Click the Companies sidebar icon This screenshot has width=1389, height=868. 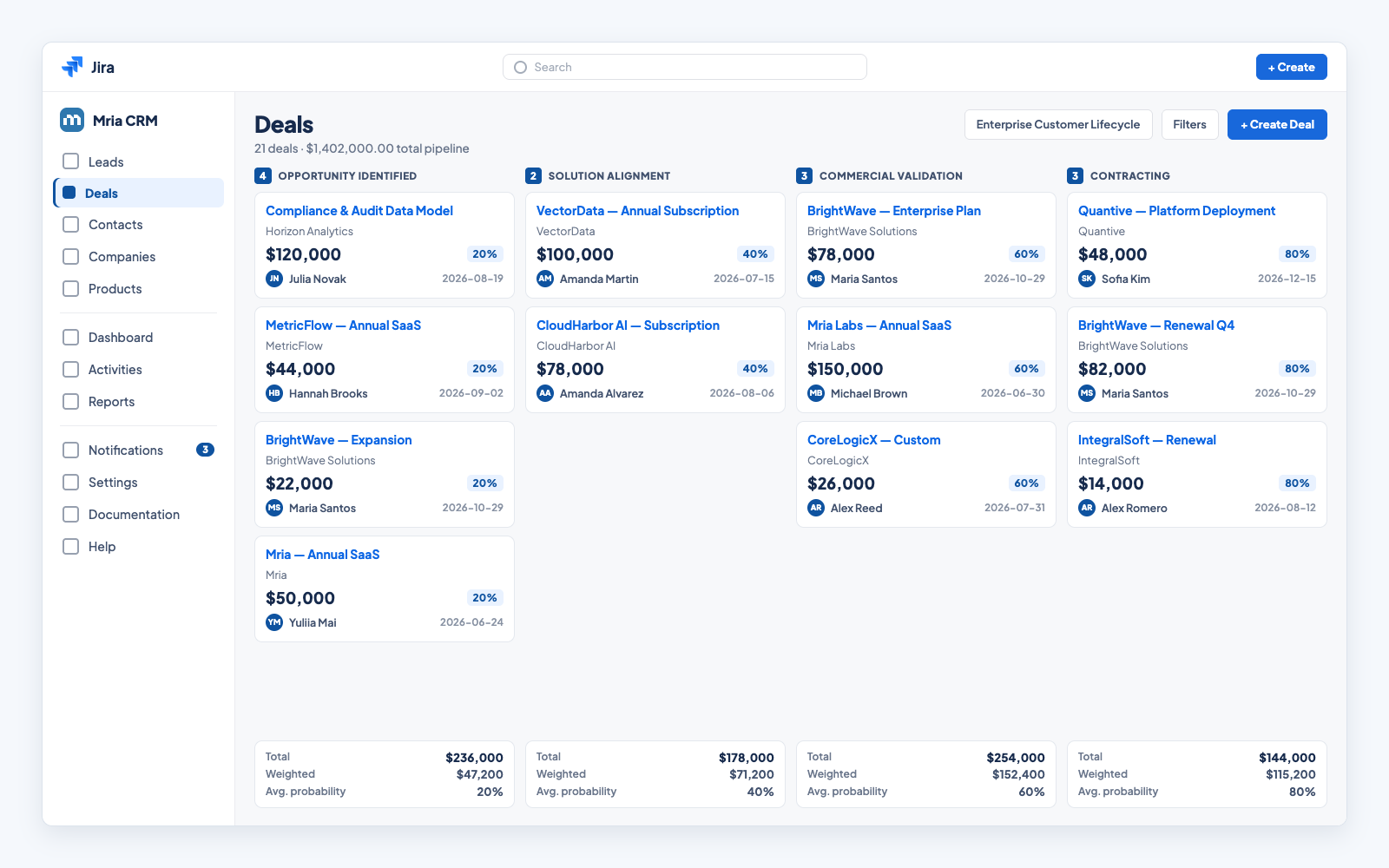pos(71,256)
